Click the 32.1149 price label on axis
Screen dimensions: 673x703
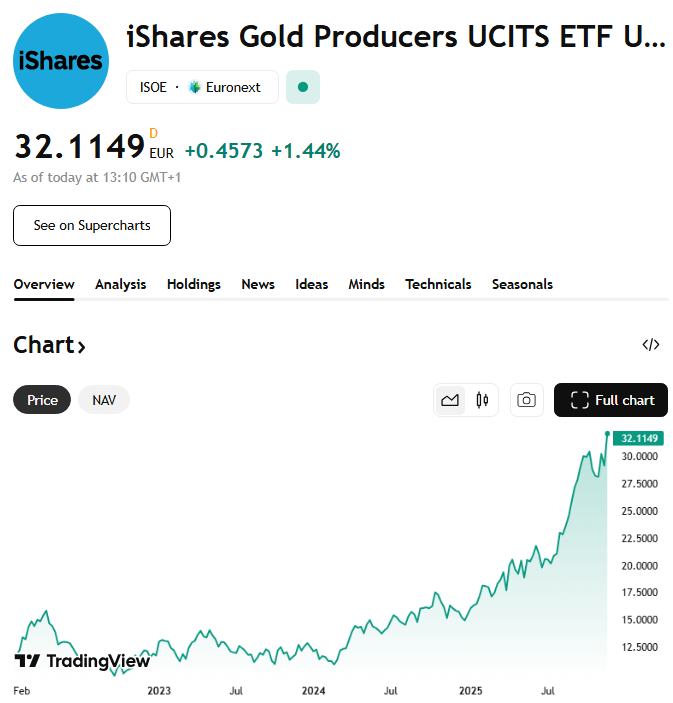(639, 438)
